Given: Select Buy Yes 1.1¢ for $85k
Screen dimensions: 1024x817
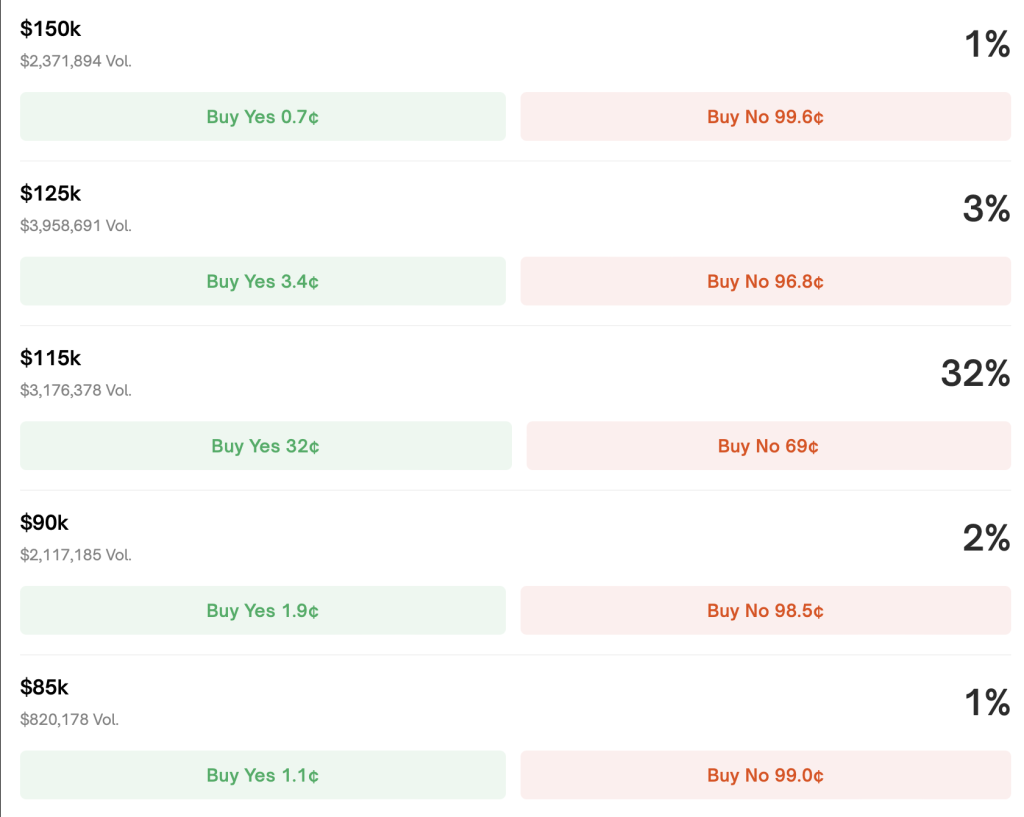Looking at the screenshot, I should click(263, 775).
